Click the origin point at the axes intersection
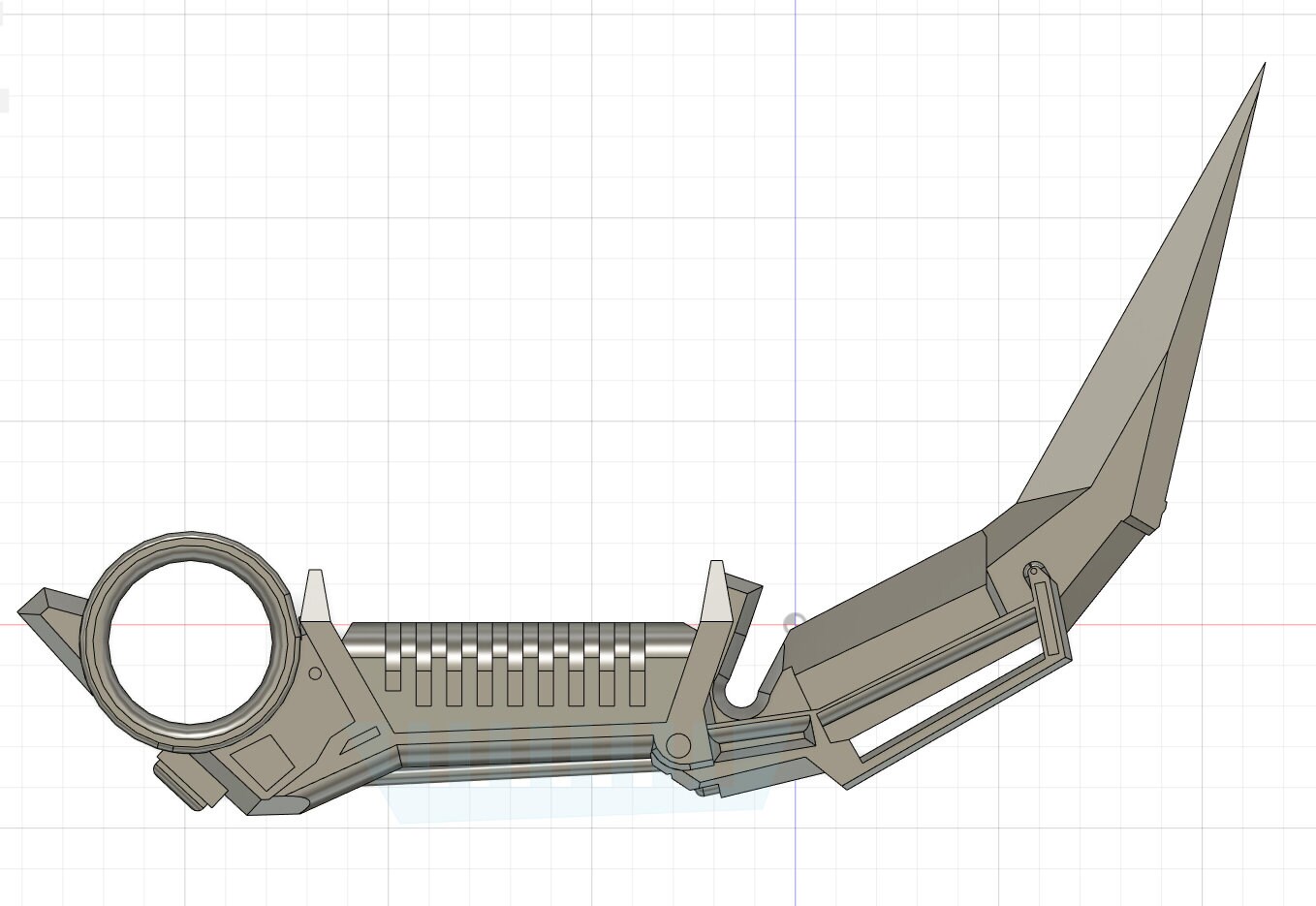The image size is (1316, 906). pos(795,621)
